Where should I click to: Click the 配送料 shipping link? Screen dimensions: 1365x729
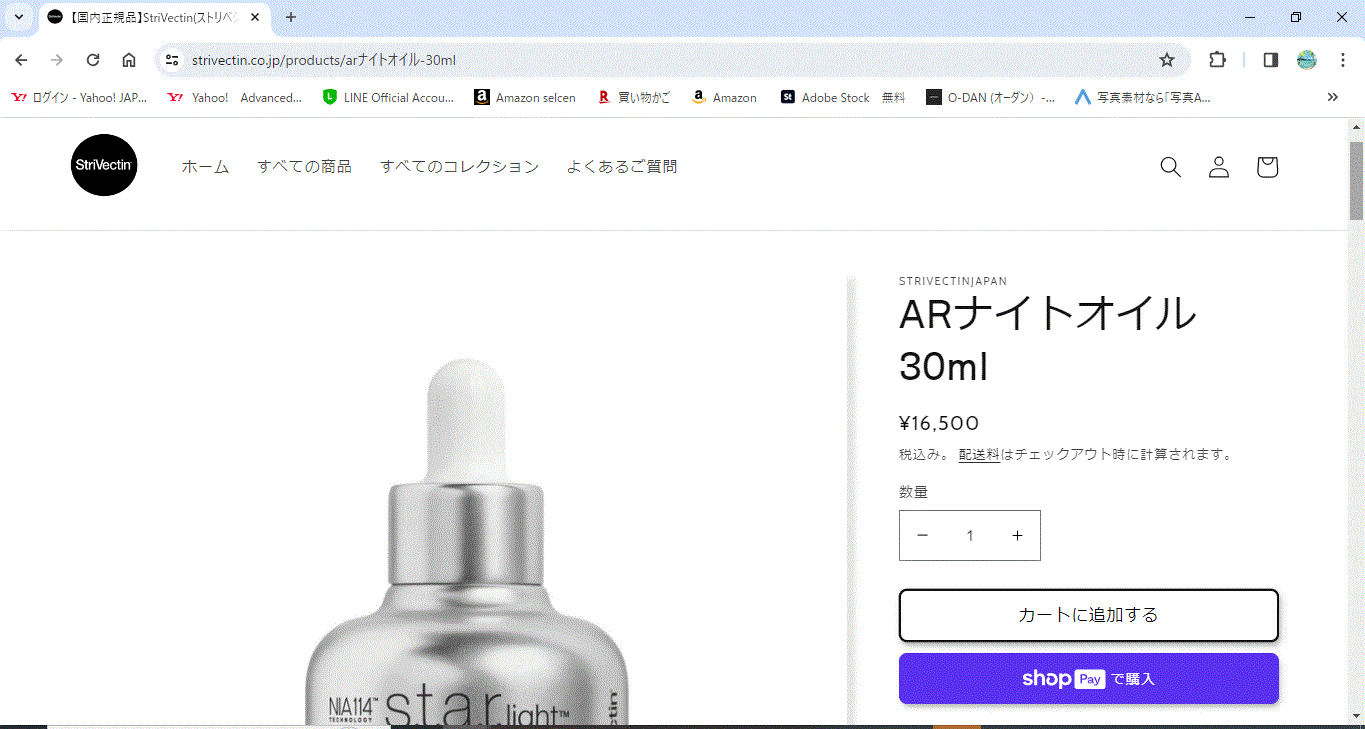(979, 454)
